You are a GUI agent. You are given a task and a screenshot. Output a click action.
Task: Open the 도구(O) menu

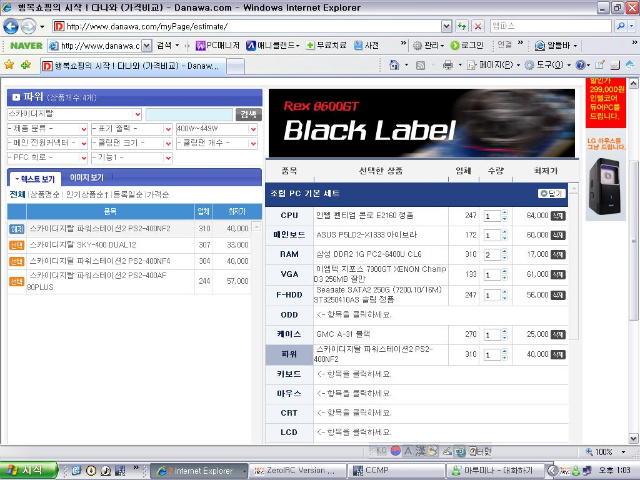(x=547, y=65)
